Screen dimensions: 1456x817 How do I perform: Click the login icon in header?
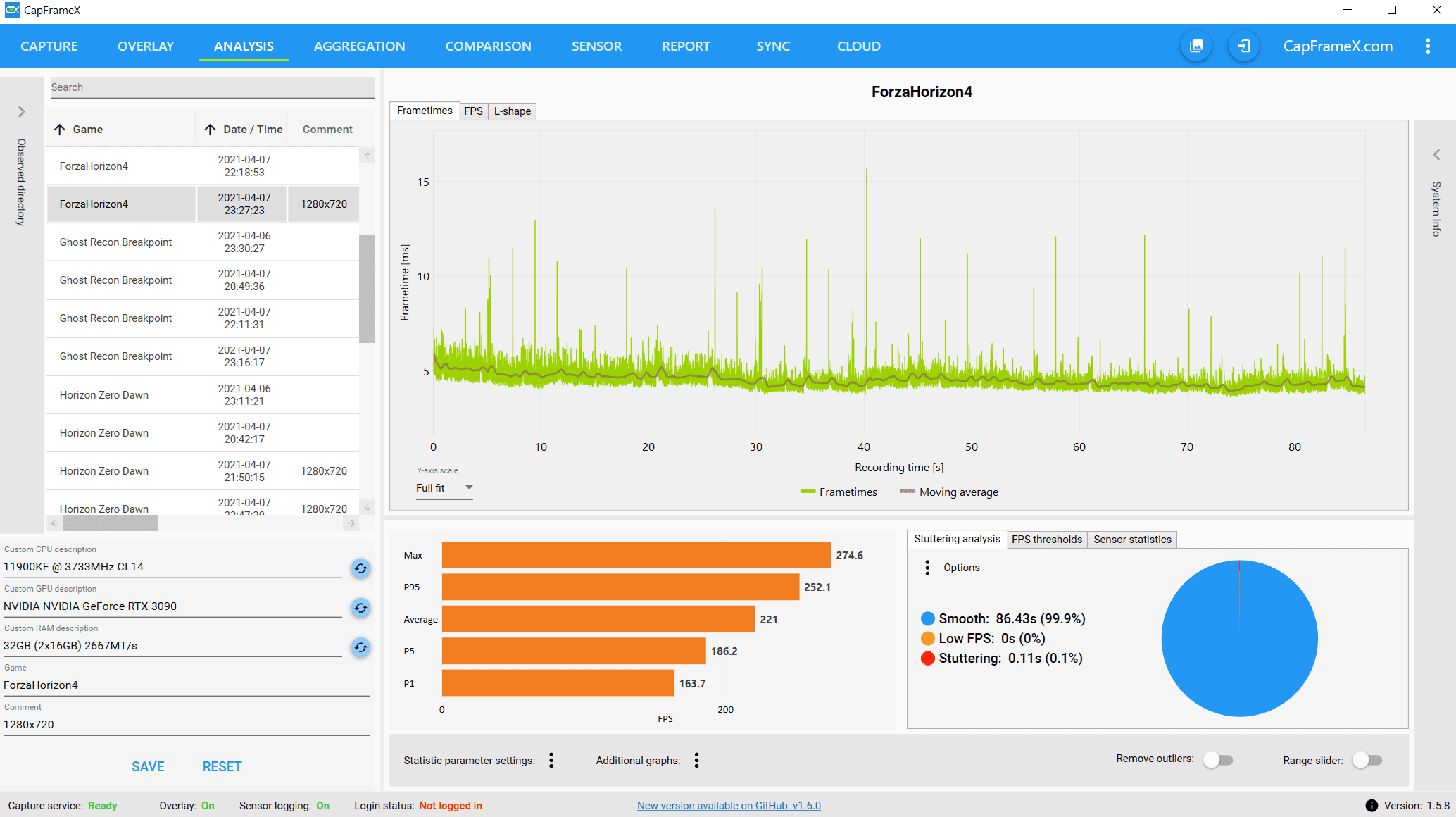1244,46
